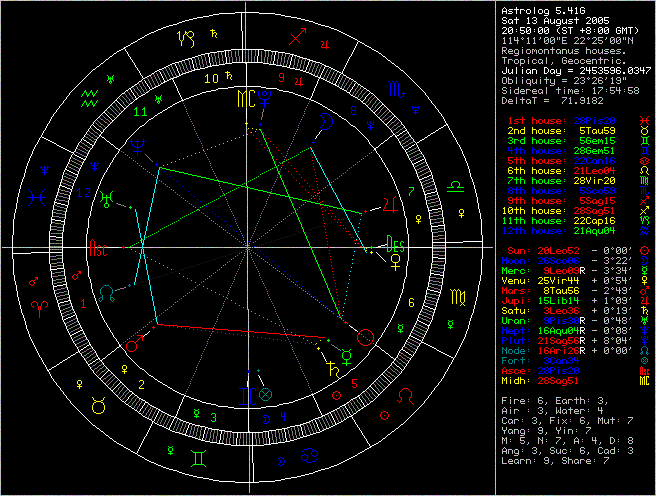Select the red Jupiter glyph in the wheel
656x496 pixels.
pos(387,205)
